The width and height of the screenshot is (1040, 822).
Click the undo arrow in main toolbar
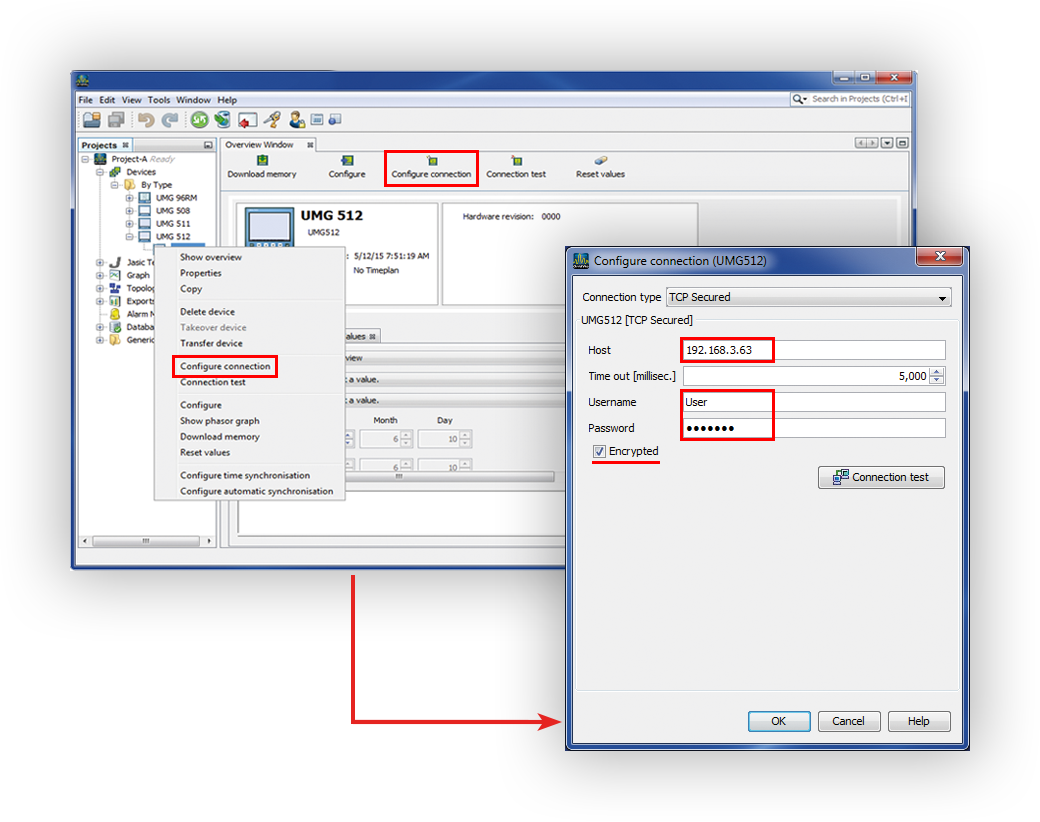point(146,120)
